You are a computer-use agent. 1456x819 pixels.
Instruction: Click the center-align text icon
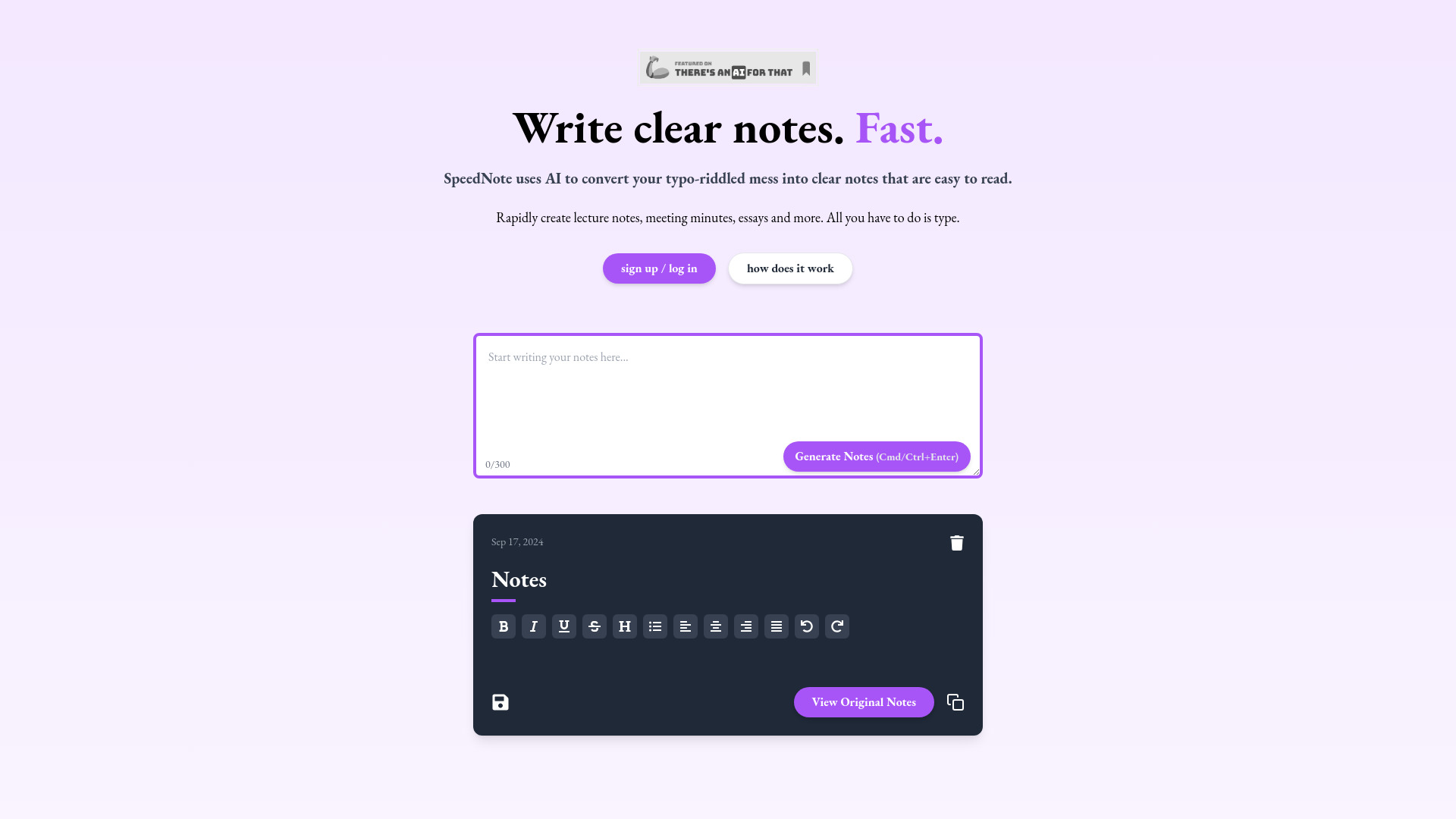(716, 626)
